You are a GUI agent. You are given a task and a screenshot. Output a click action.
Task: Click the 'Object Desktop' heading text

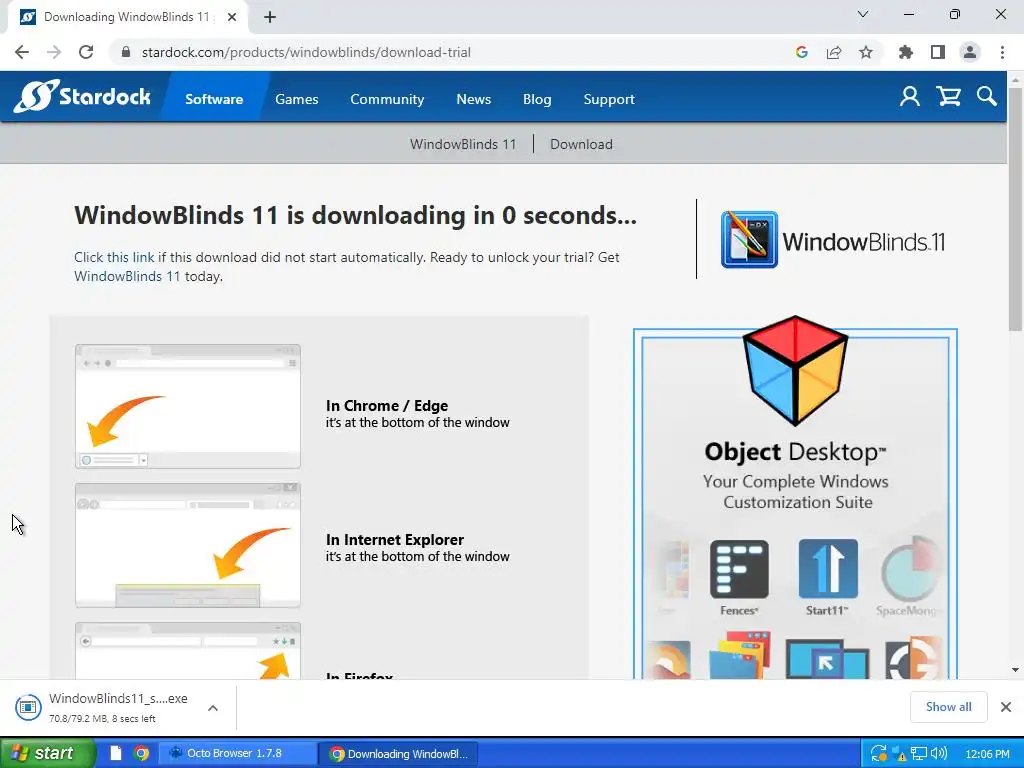[795, 452]
